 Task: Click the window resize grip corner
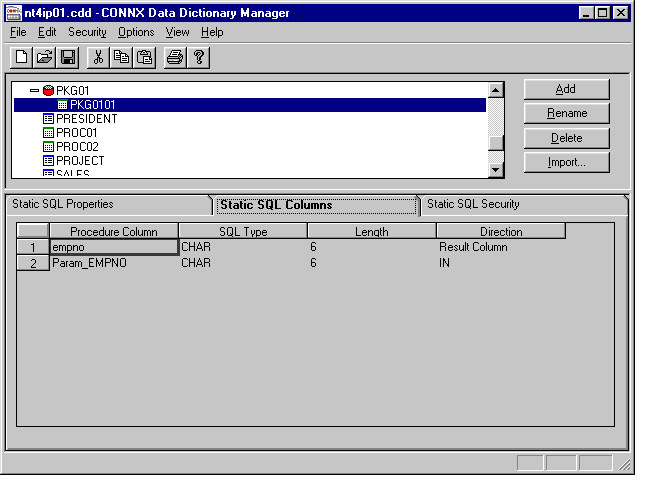point(624,465)
